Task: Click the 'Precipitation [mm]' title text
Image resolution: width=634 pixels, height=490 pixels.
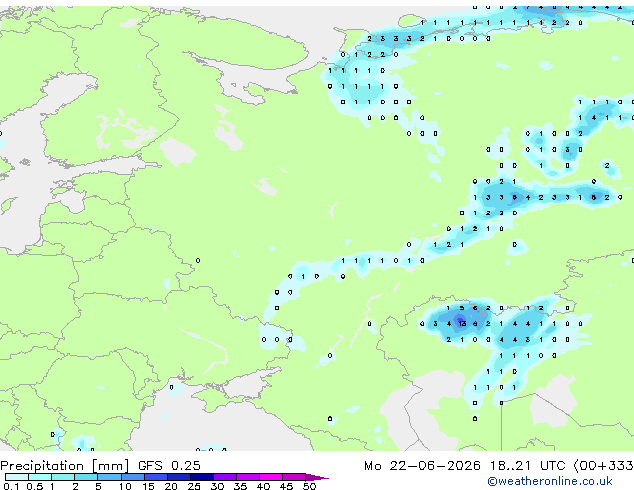Action: [65, 466]
